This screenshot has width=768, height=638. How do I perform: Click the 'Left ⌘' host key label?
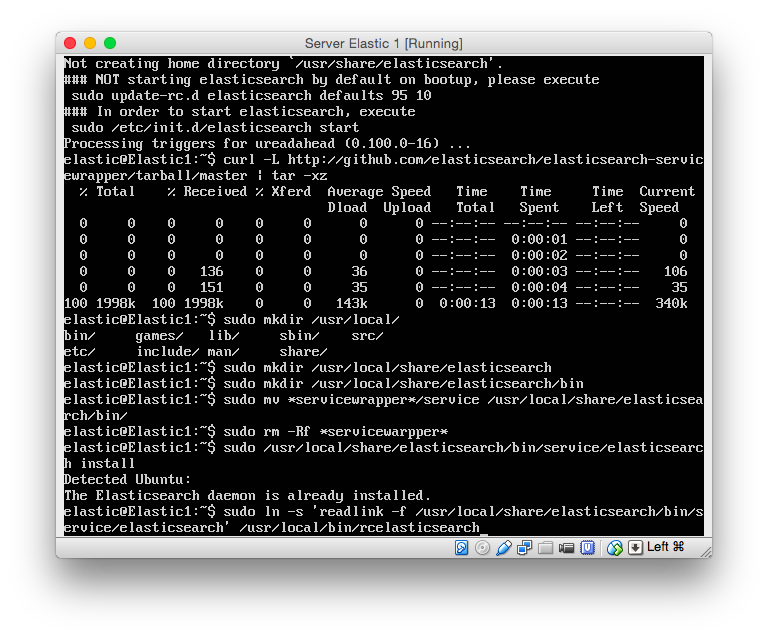tap(665, 547)
